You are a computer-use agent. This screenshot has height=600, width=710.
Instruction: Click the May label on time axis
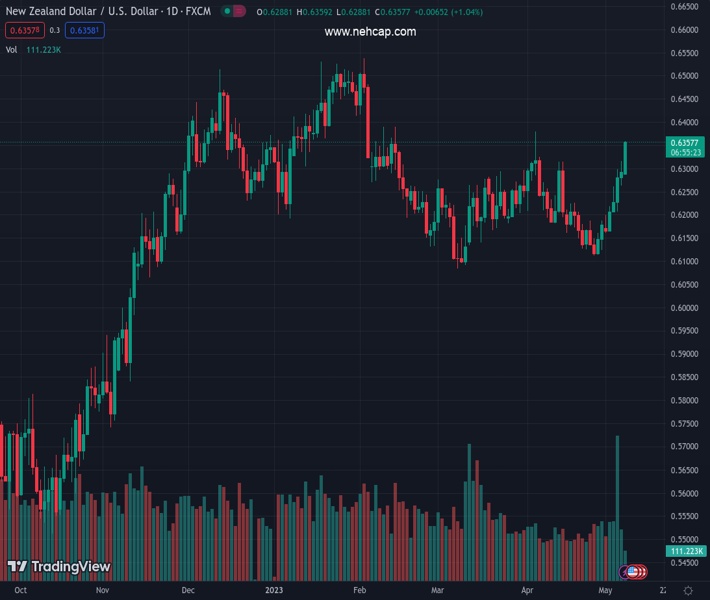[x=604, y=591]
